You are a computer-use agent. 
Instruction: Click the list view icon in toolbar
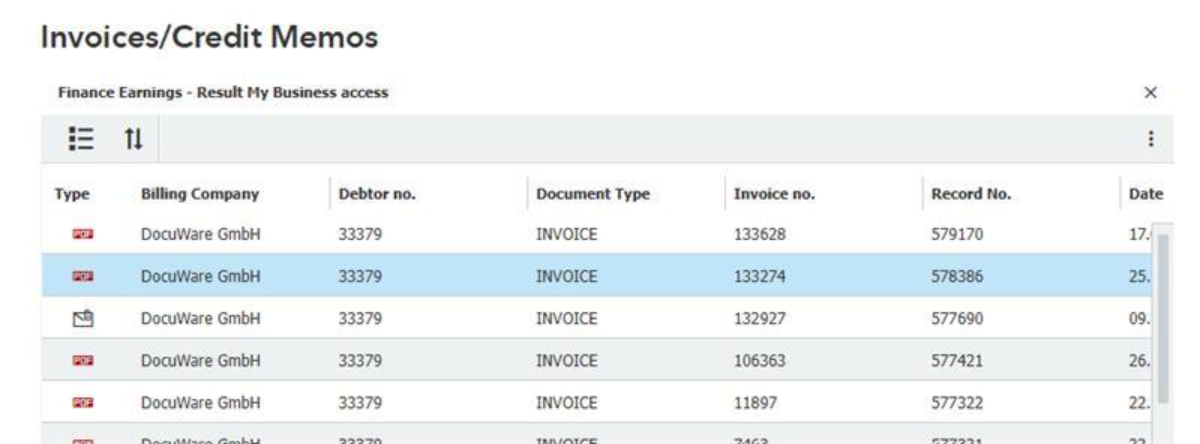[80, 140]
